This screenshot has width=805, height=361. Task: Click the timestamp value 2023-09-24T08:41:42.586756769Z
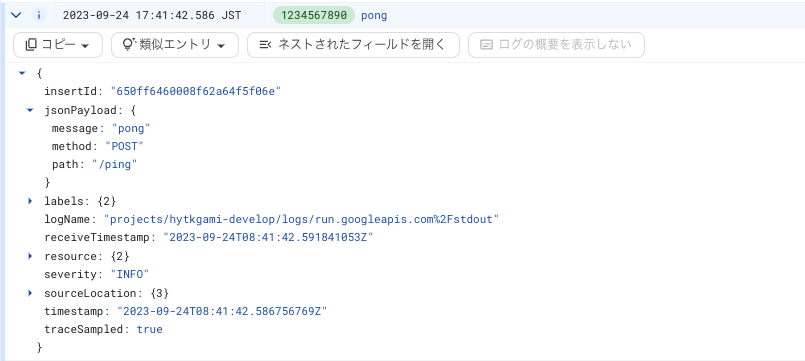222,311
